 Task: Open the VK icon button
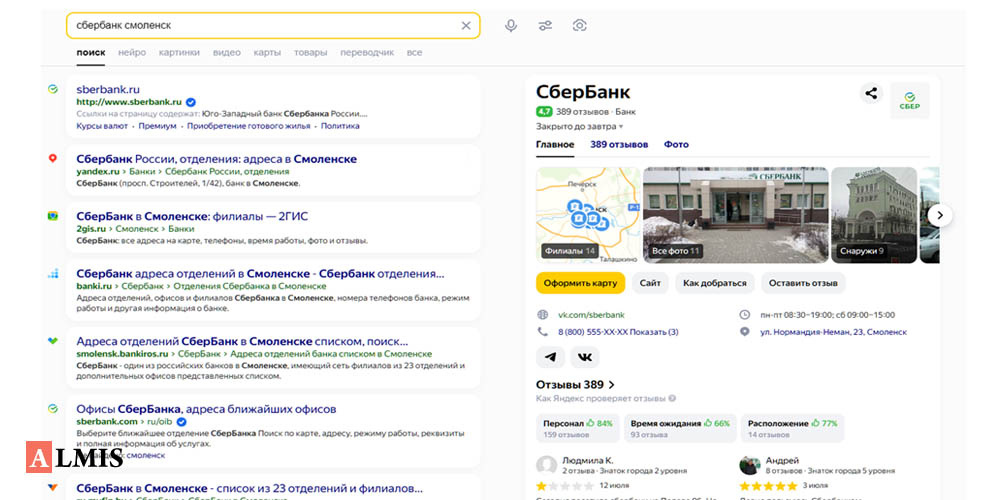coord(585,357)
